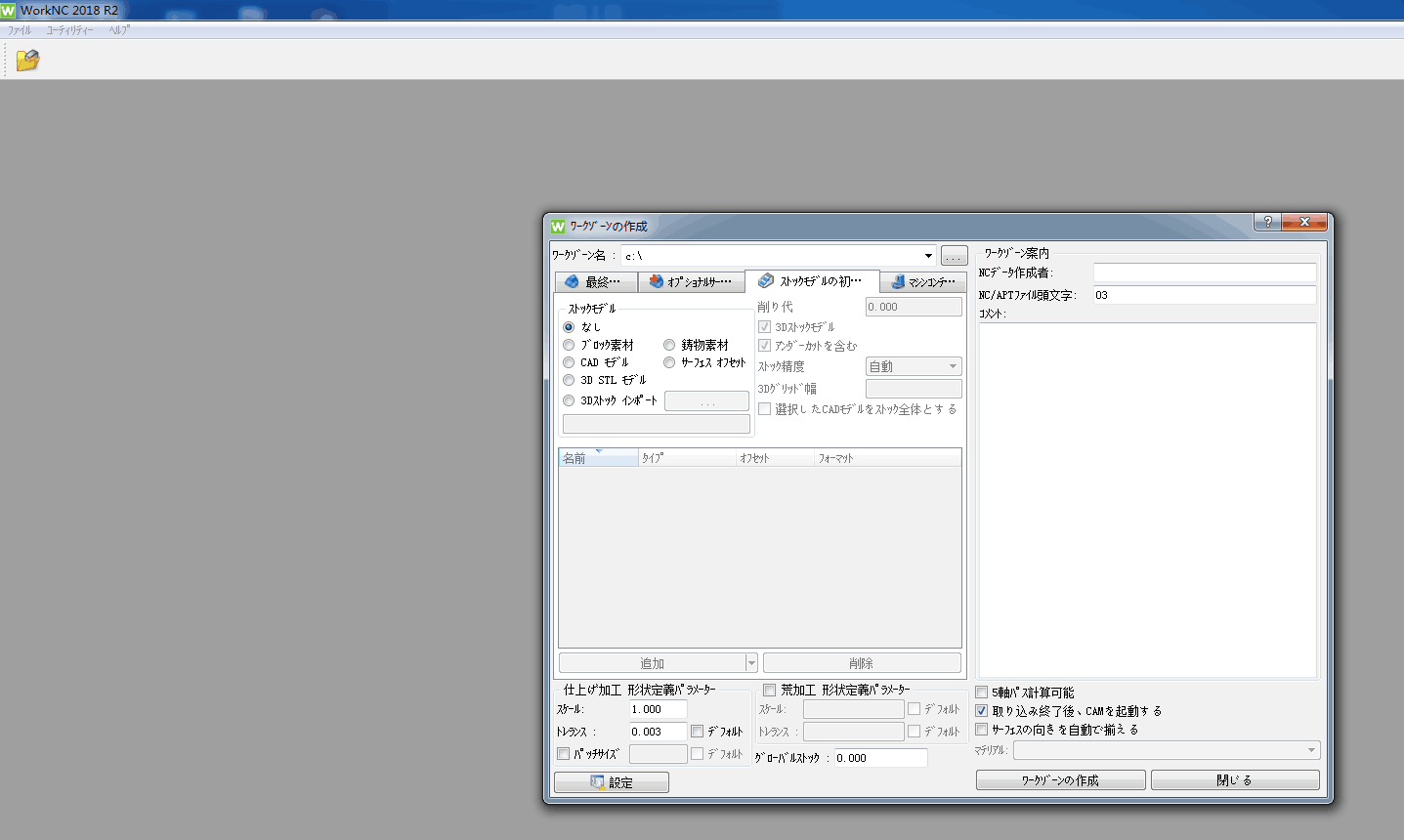Click the 閉じる button
The height and width of the screenshot is (840, 1404).
1235,780
